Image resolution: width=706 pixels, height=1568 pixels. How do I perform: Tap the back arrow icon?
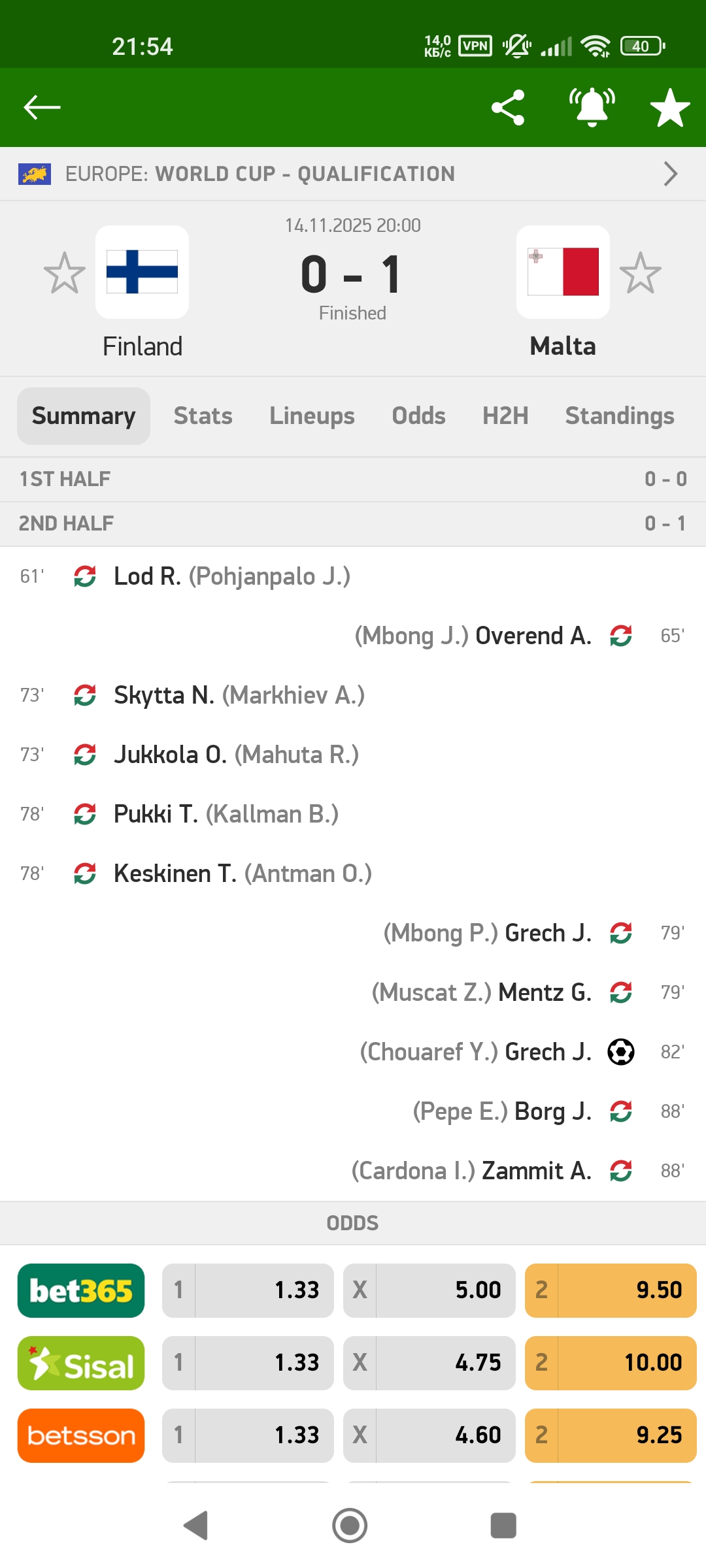click(x=42, y=107)
